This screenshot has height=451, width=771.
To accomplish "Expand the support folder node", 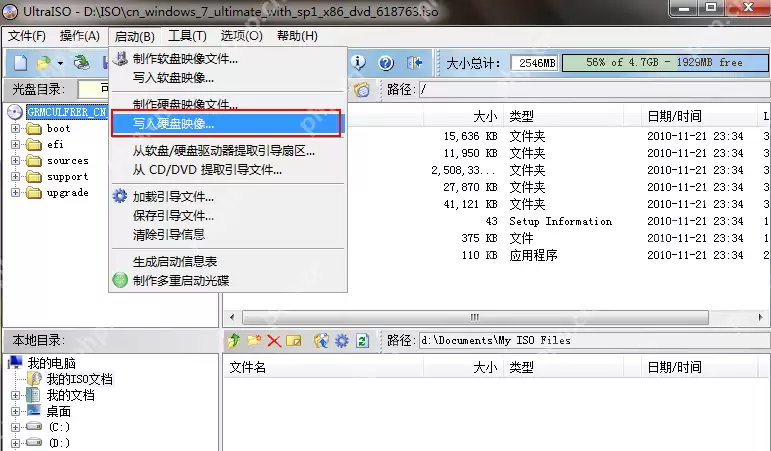I will (15, 177).
